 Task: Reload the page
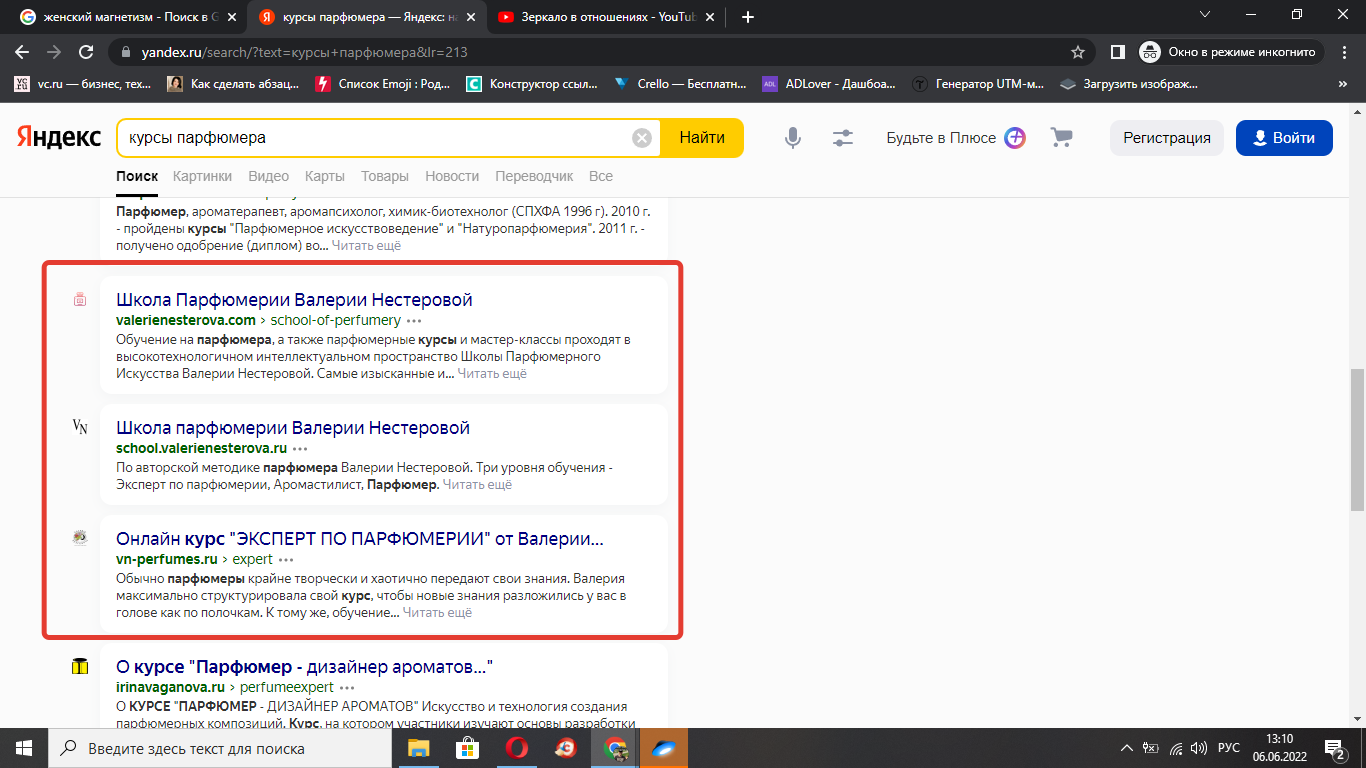(x=86, y=52)
